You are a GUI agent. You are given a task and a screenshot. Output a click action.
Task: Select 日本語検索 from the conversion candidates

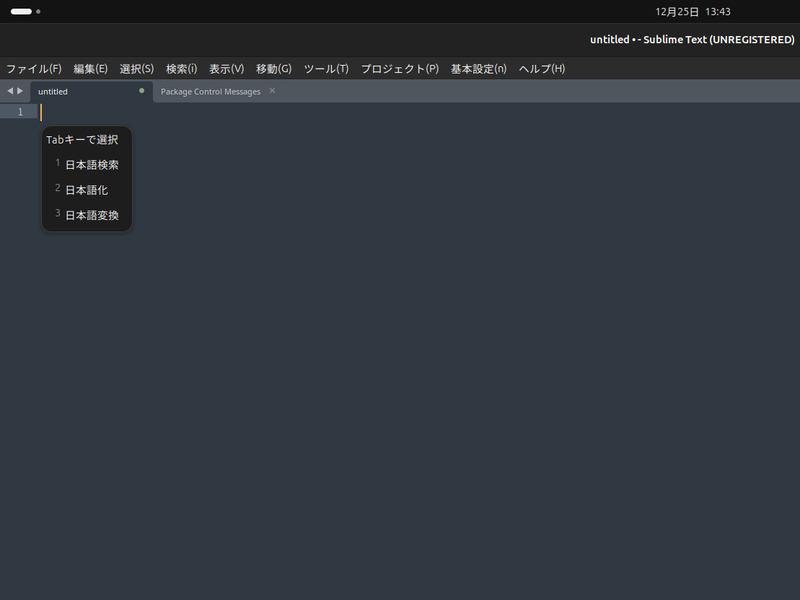tap(92, 164)
